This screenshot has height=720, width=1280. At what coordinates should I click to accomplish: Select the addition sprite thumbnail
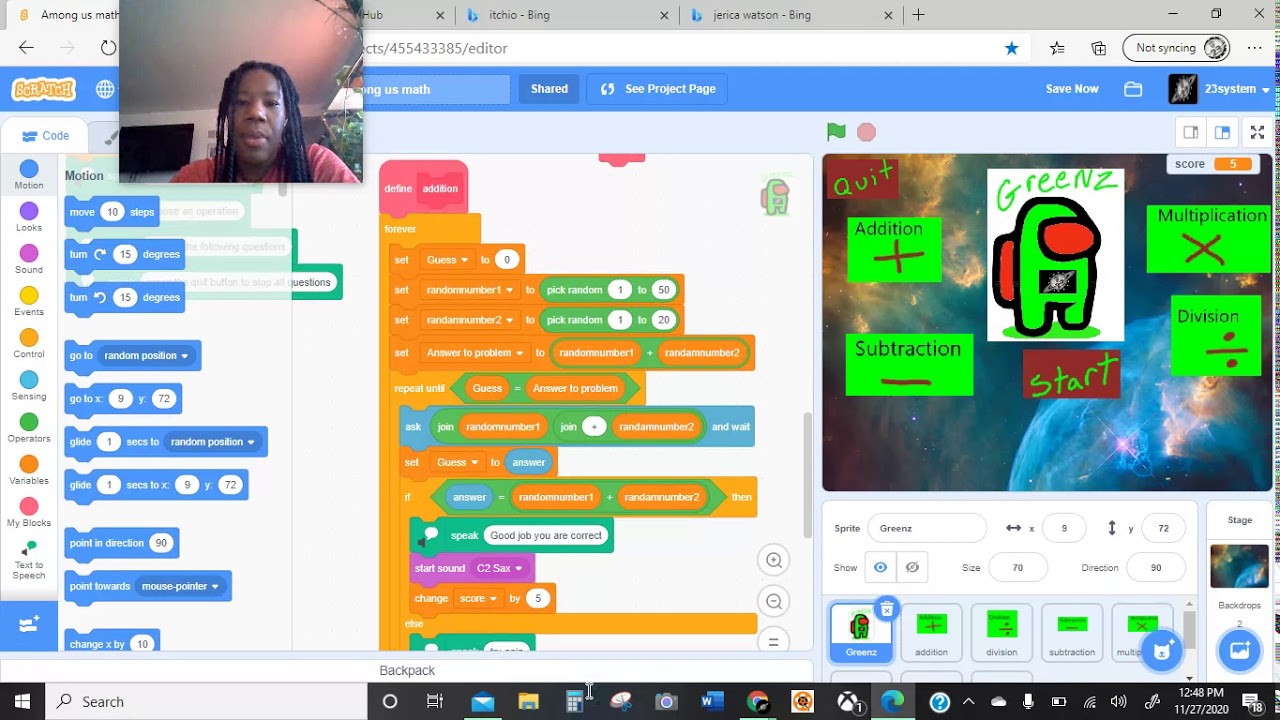coord(931,632)
